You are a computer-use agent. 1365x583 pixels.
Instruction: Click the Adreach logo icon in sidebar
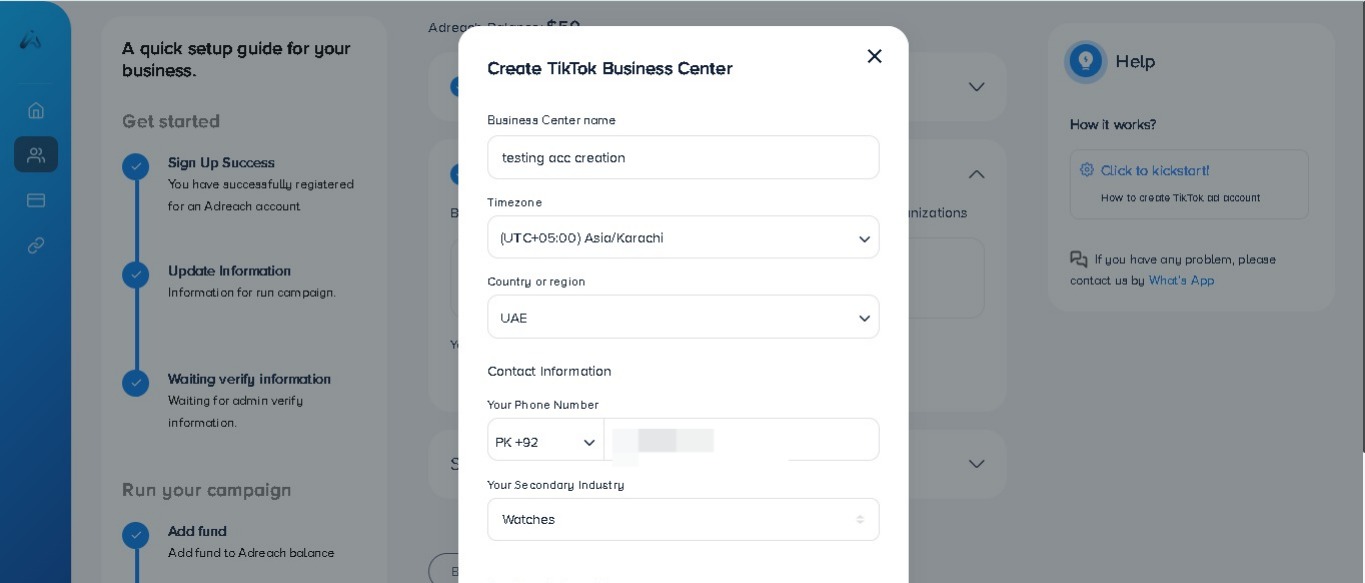point(31,40)
